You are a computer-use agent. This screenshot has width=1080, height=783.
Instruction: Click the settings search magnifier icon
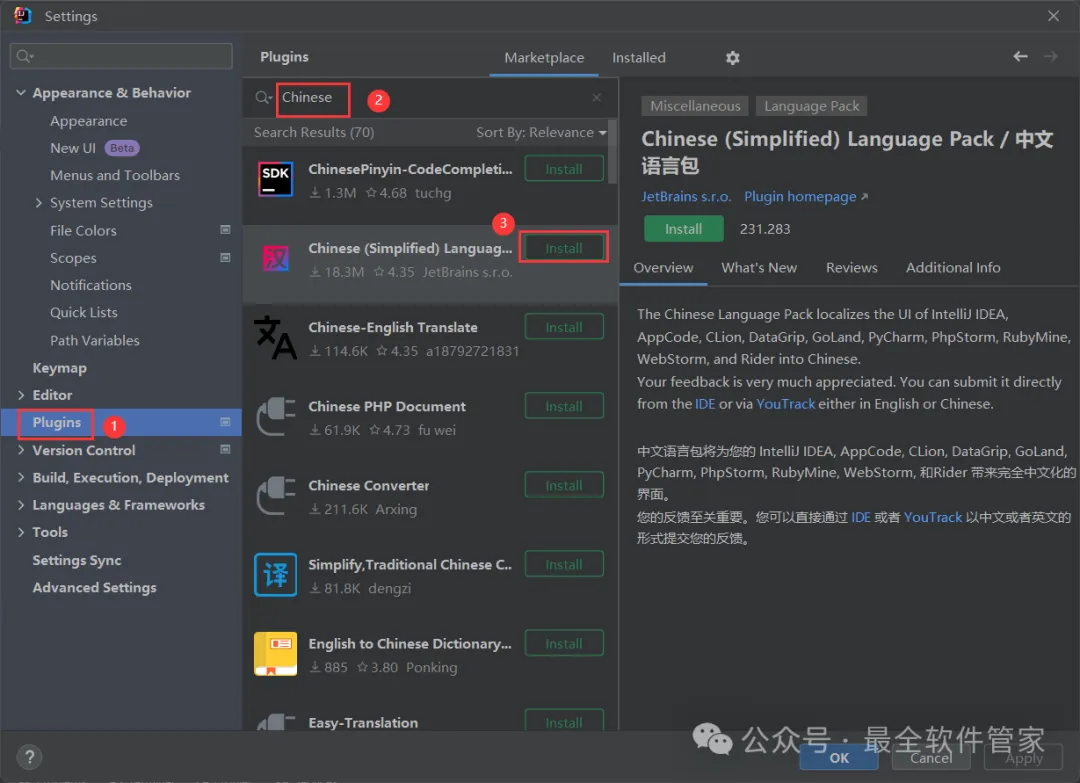[x=25, y=56]
